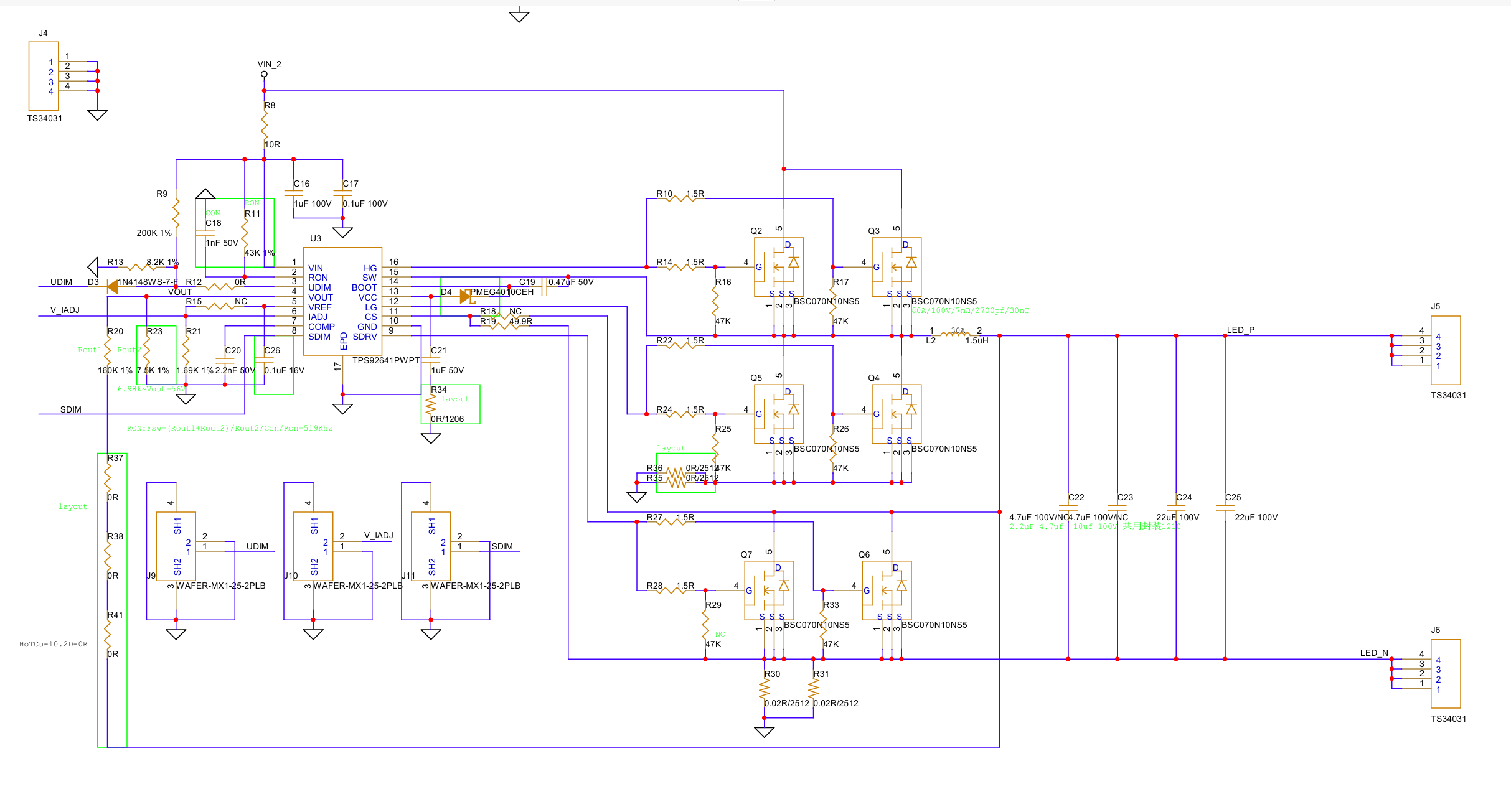Select the U3 TPS92641PWPT IC body
1511x812 pixels.
point(342,301)
